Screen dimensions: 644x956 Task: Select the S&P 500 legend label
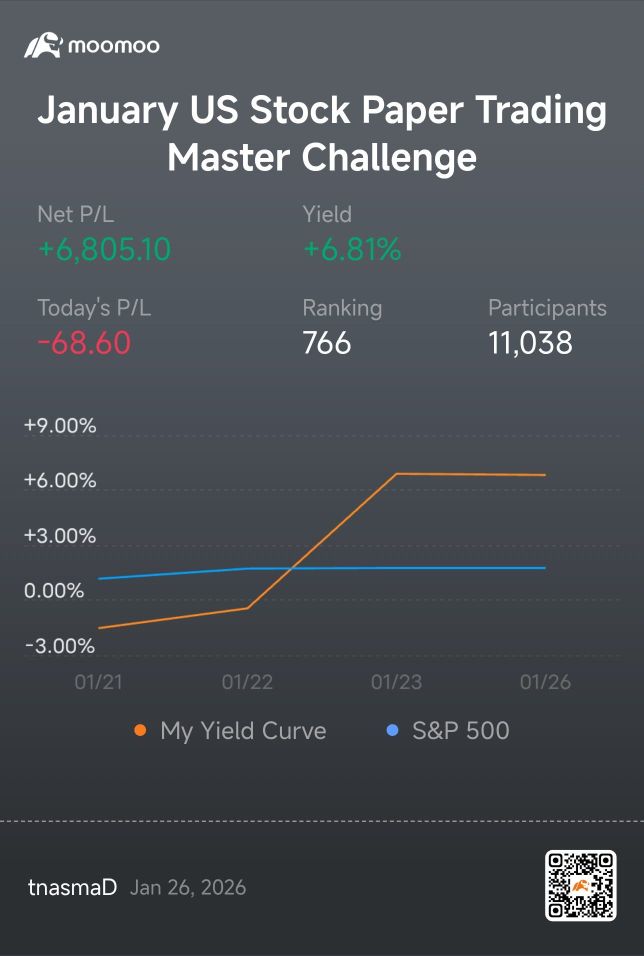[460, 730]
